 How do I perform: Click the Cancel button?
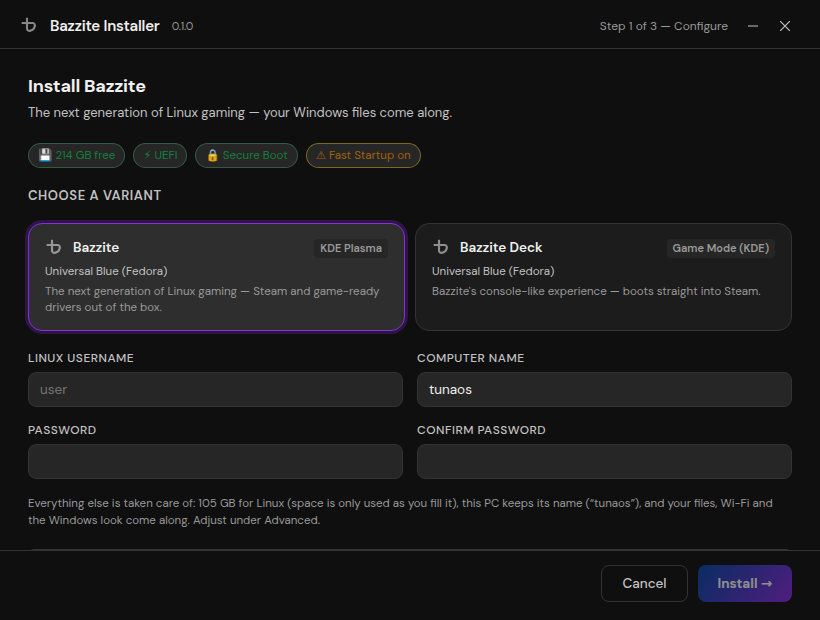click(x=644, y=583)
